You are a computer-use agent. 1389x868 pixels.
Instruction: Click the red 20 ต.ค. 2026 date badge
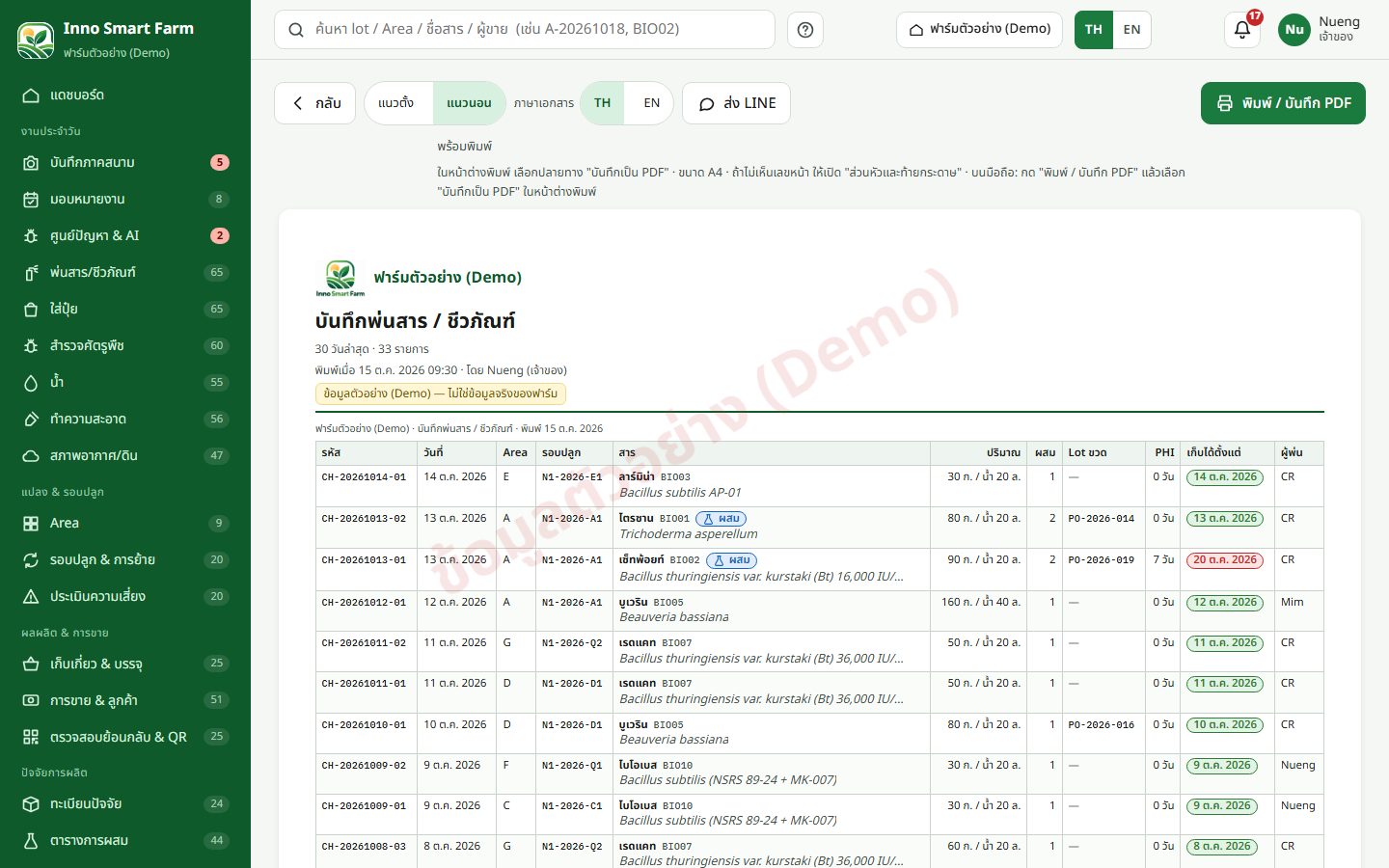1225,560
